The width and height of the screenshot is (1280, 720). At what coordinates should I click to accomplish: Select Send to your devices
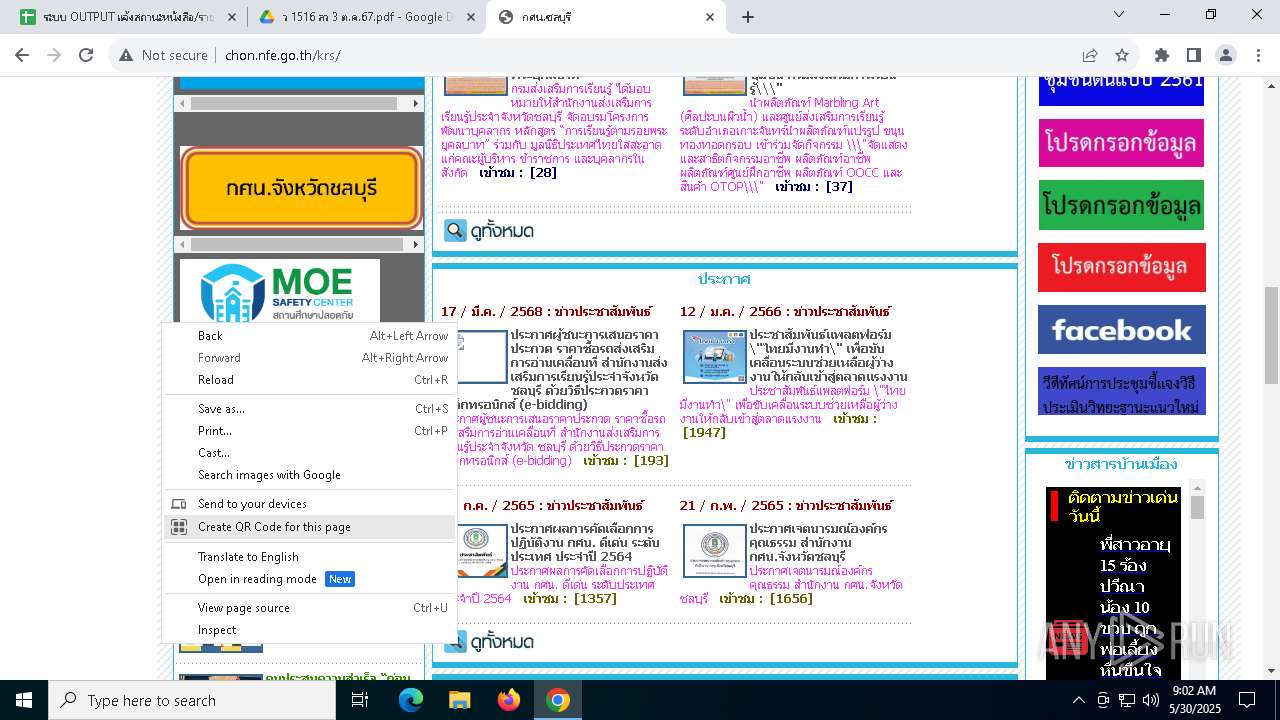click(x=309, y=504)
